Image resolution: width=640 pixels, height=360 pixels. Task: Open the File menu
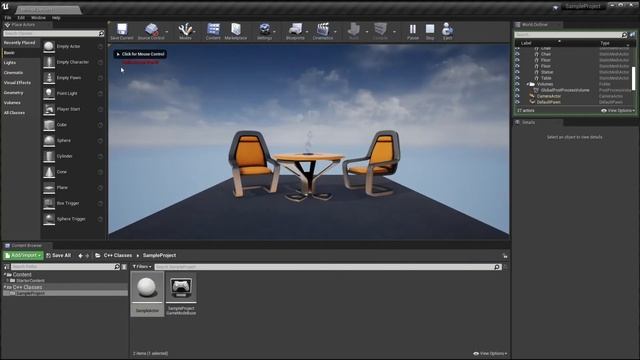click(8, 18)
